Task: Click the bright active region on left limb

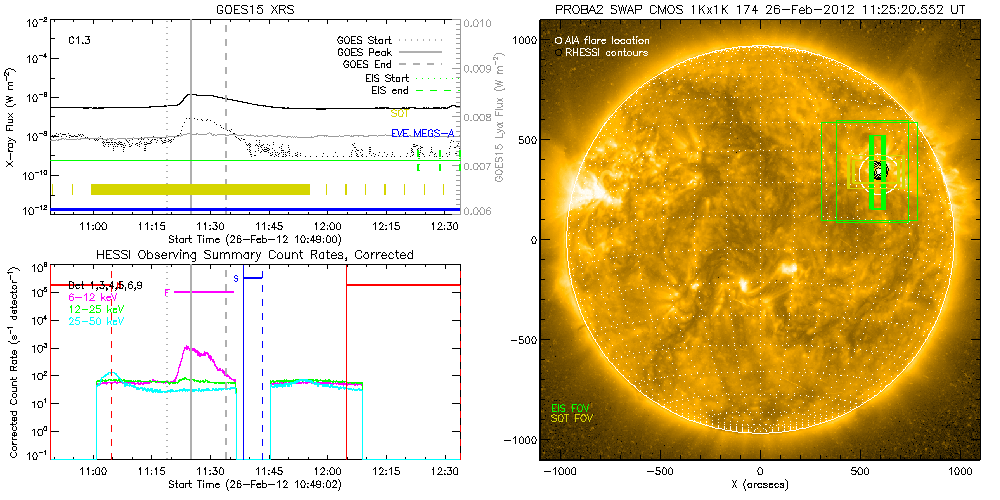Action: (x=583, y=187)
